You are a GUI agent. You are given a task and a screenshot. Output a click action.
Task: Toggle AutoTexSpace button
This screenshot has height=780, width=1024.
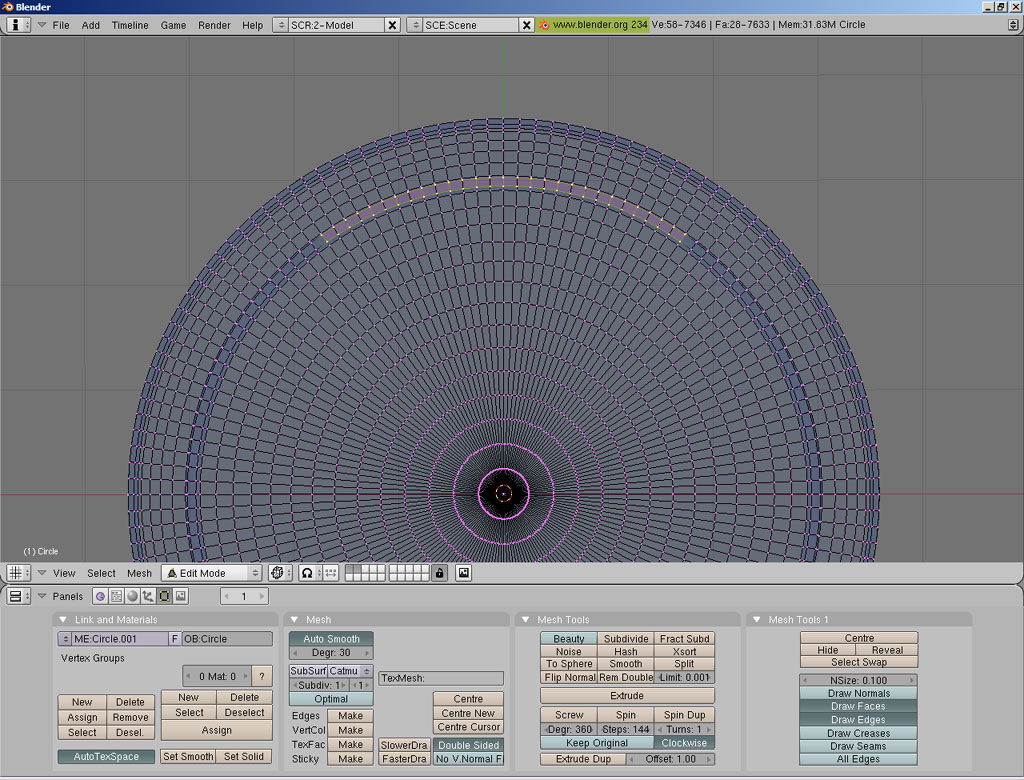(x=106, y=756)
